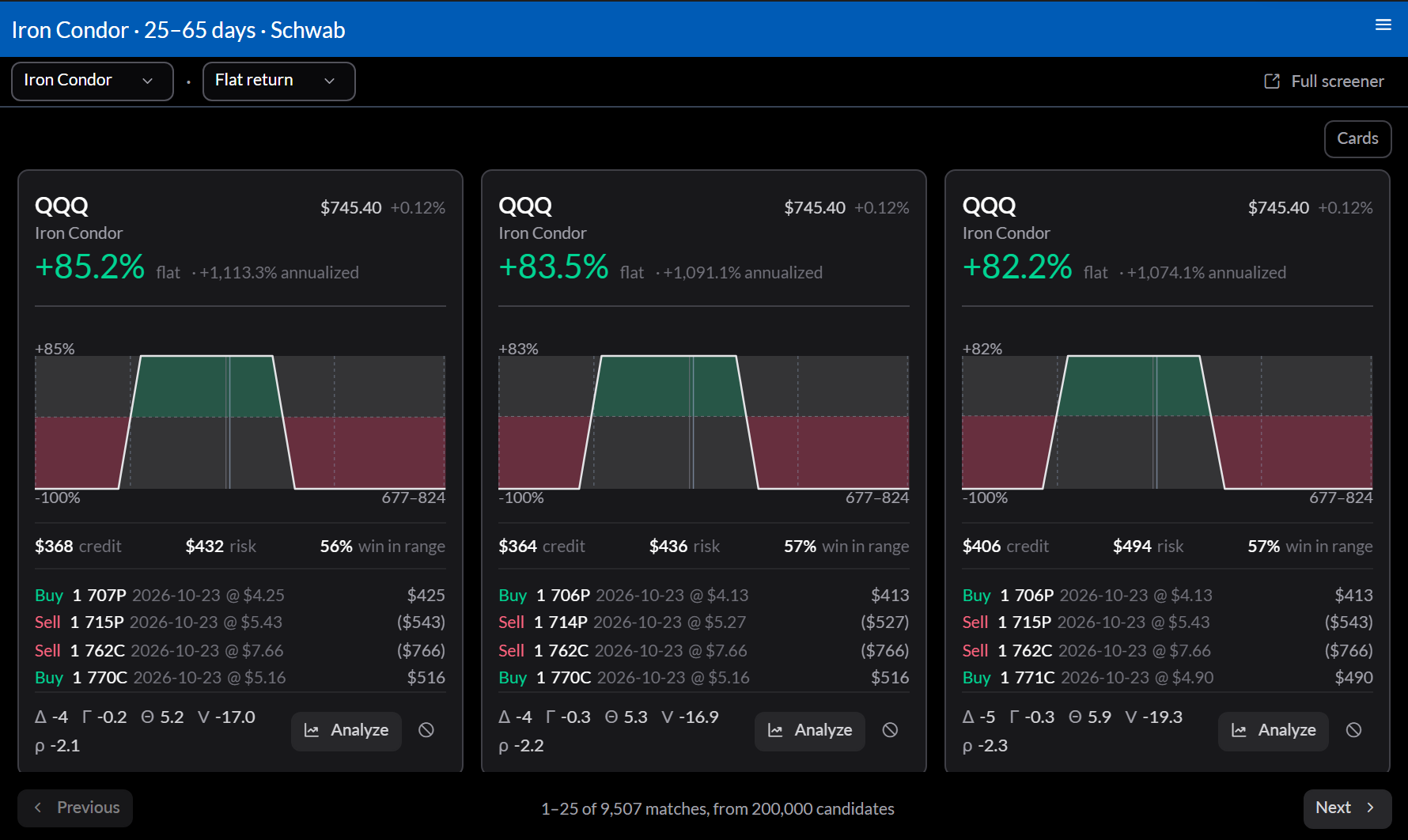This screenshot has height=840, width=1408.
Task: Open the Full screener link
Action: click(1324, 81)
